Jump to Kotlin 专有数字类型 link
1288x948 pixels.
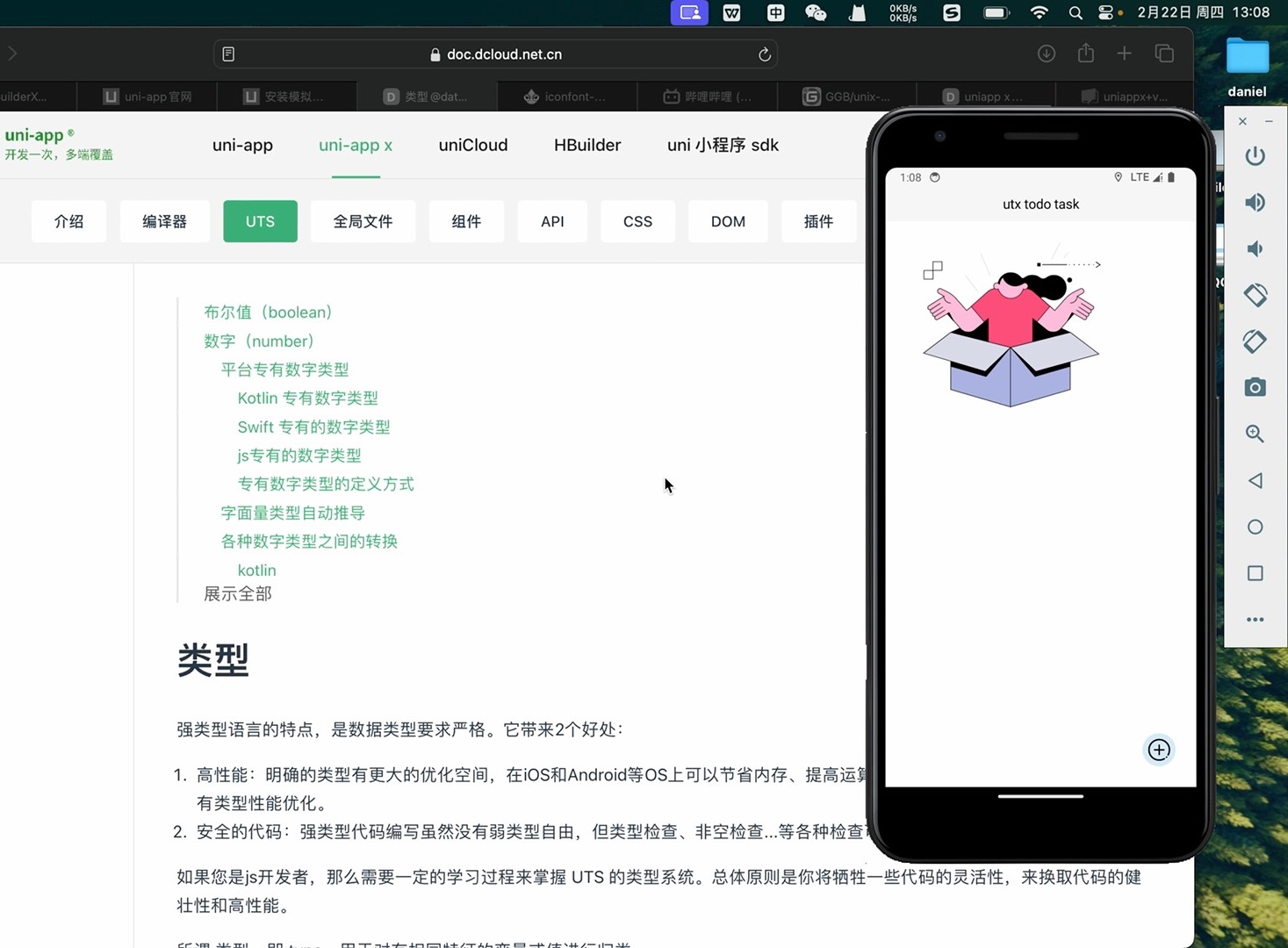[x=307, y=399]
